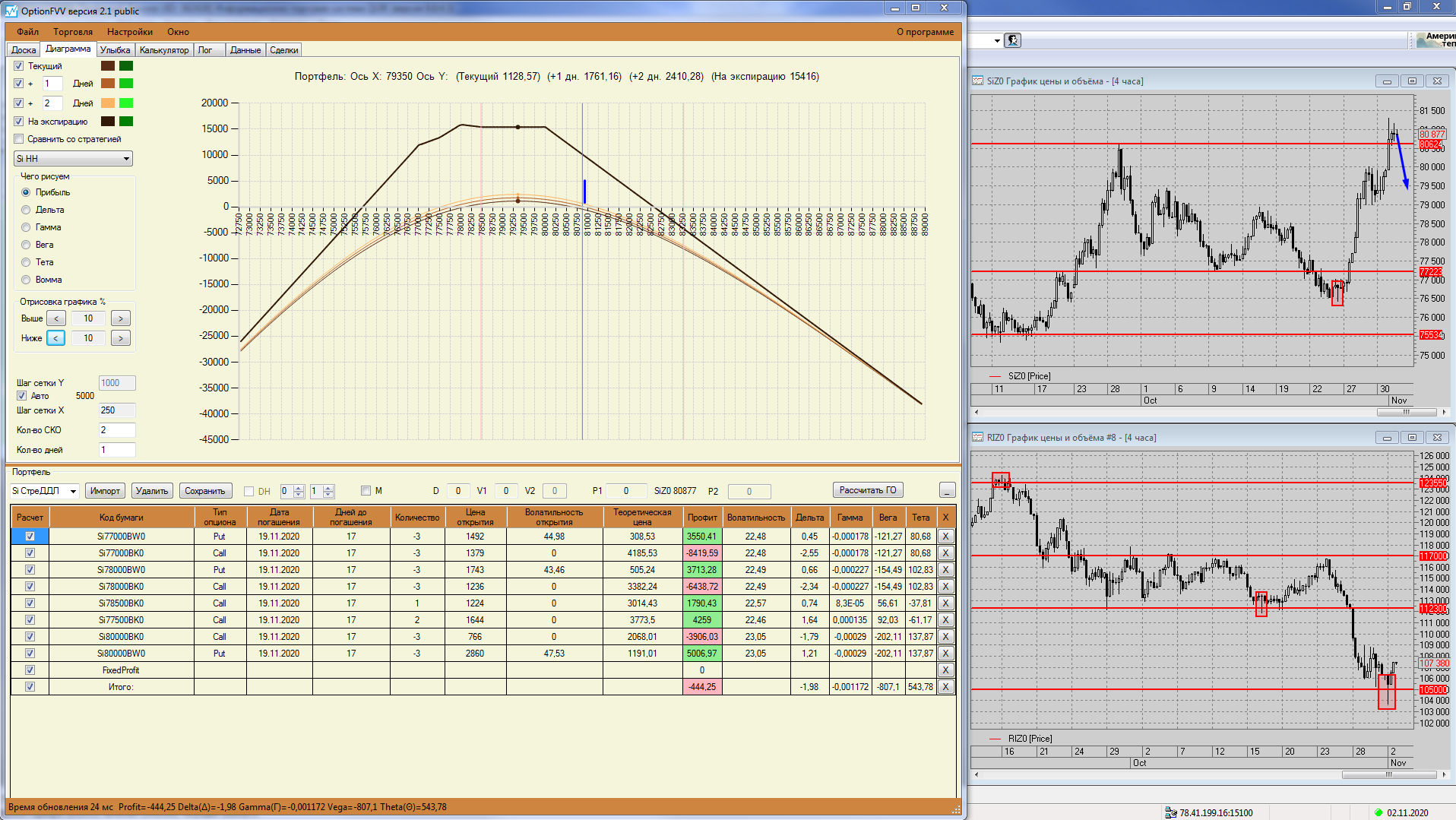The width and height of the screenshot is (1456, 820).
Task: Delete the Si80000BK0 Call row with X
Action: (945, 637)
